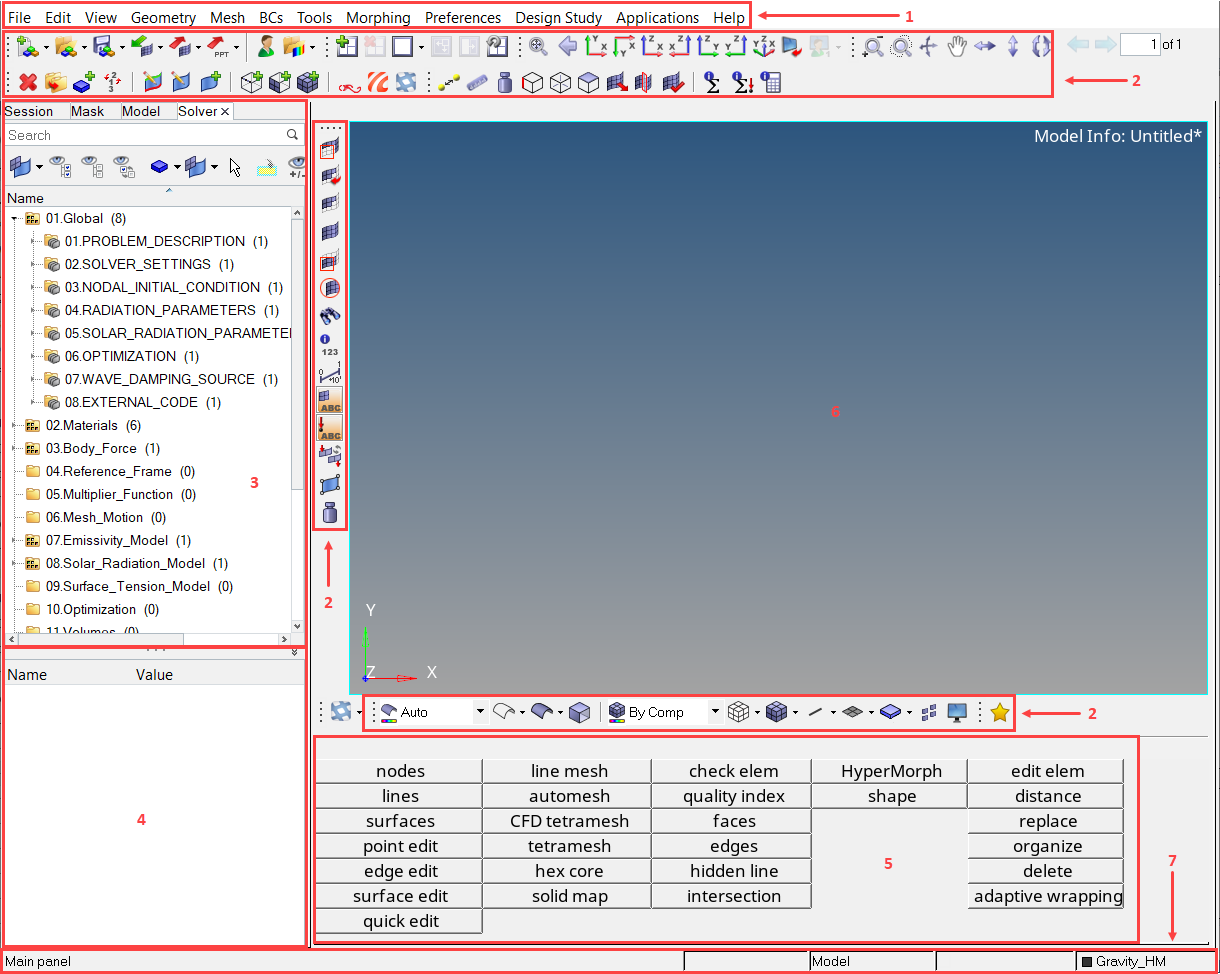The height and width of the screenshot is (974, 1220).
Task: Click the CFD tetramesh button
Action: [x=569, y=821]
